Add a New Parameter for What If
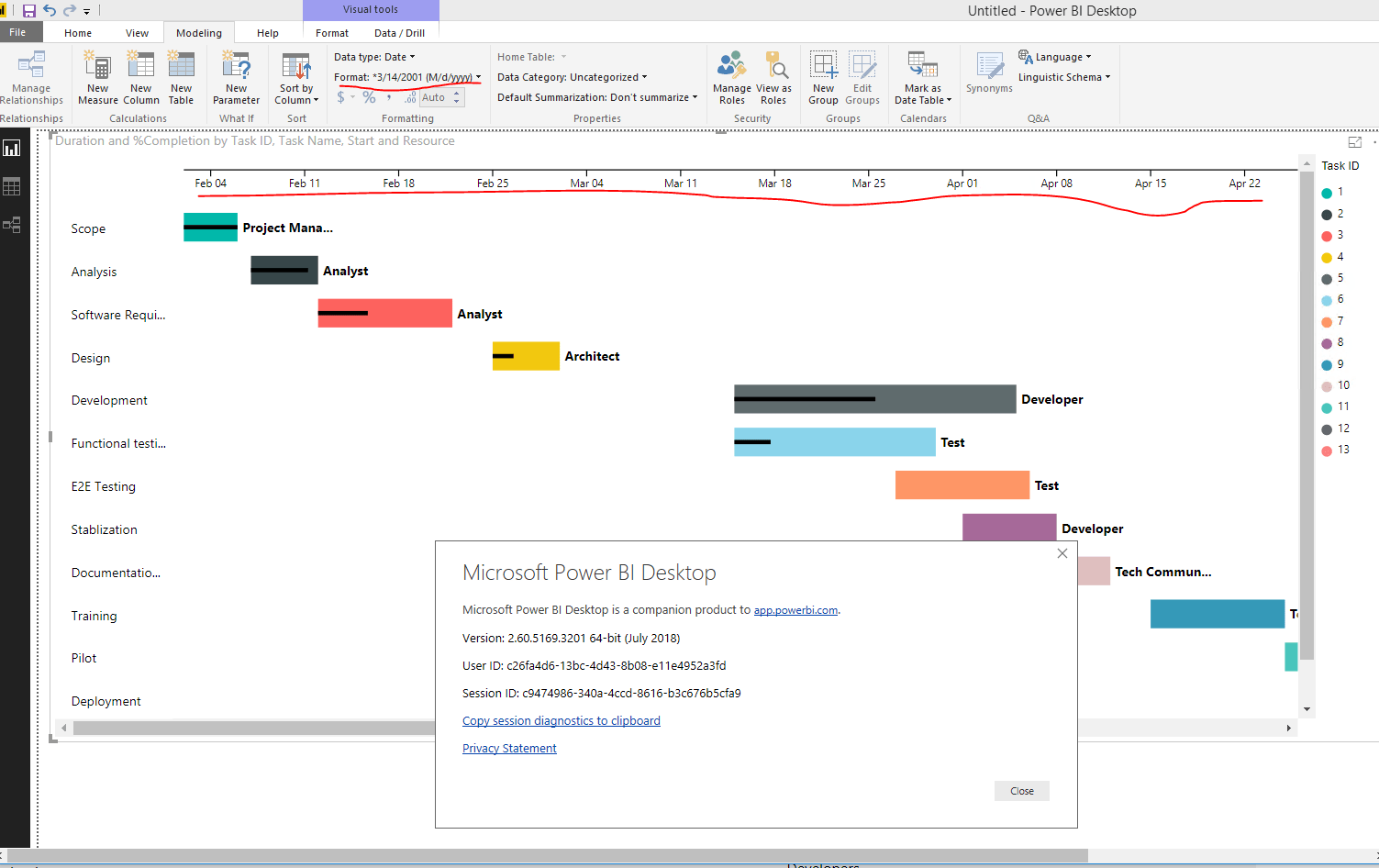The height and width of the screenshot is (868, 1379). click(237, 78)
